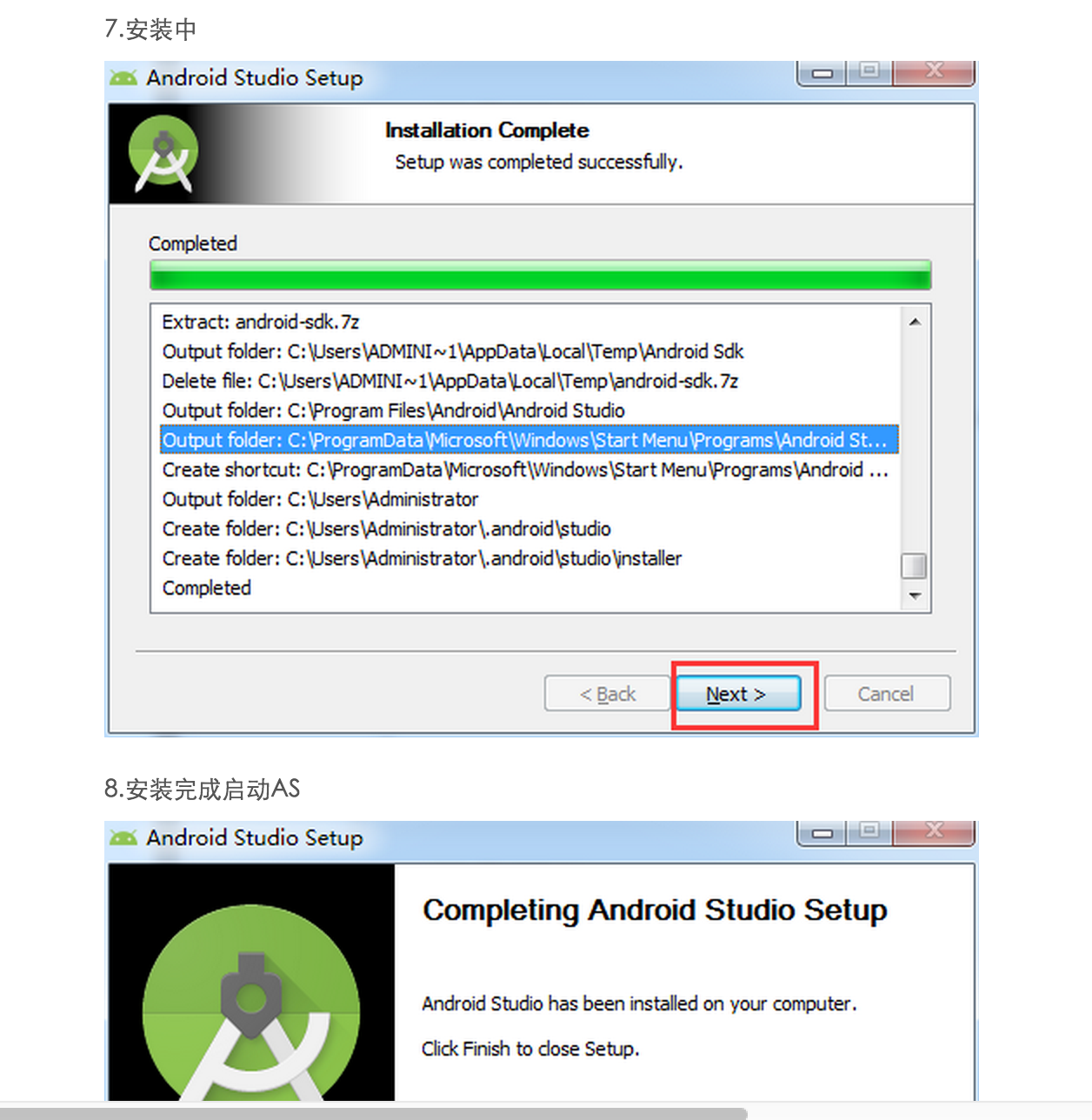Click the log list's scroll down arrow

coord(915,597)
